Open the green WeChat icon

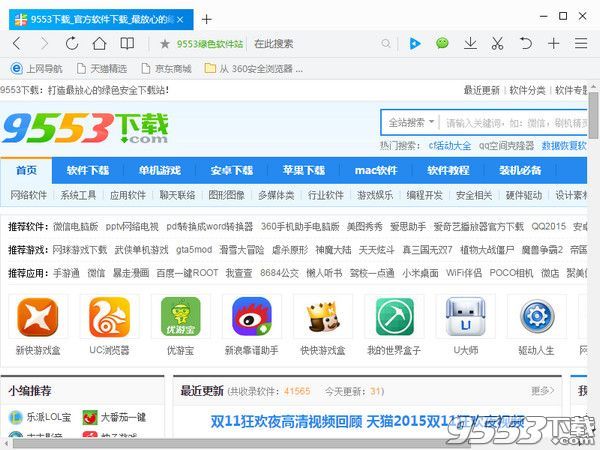point(442,43)
